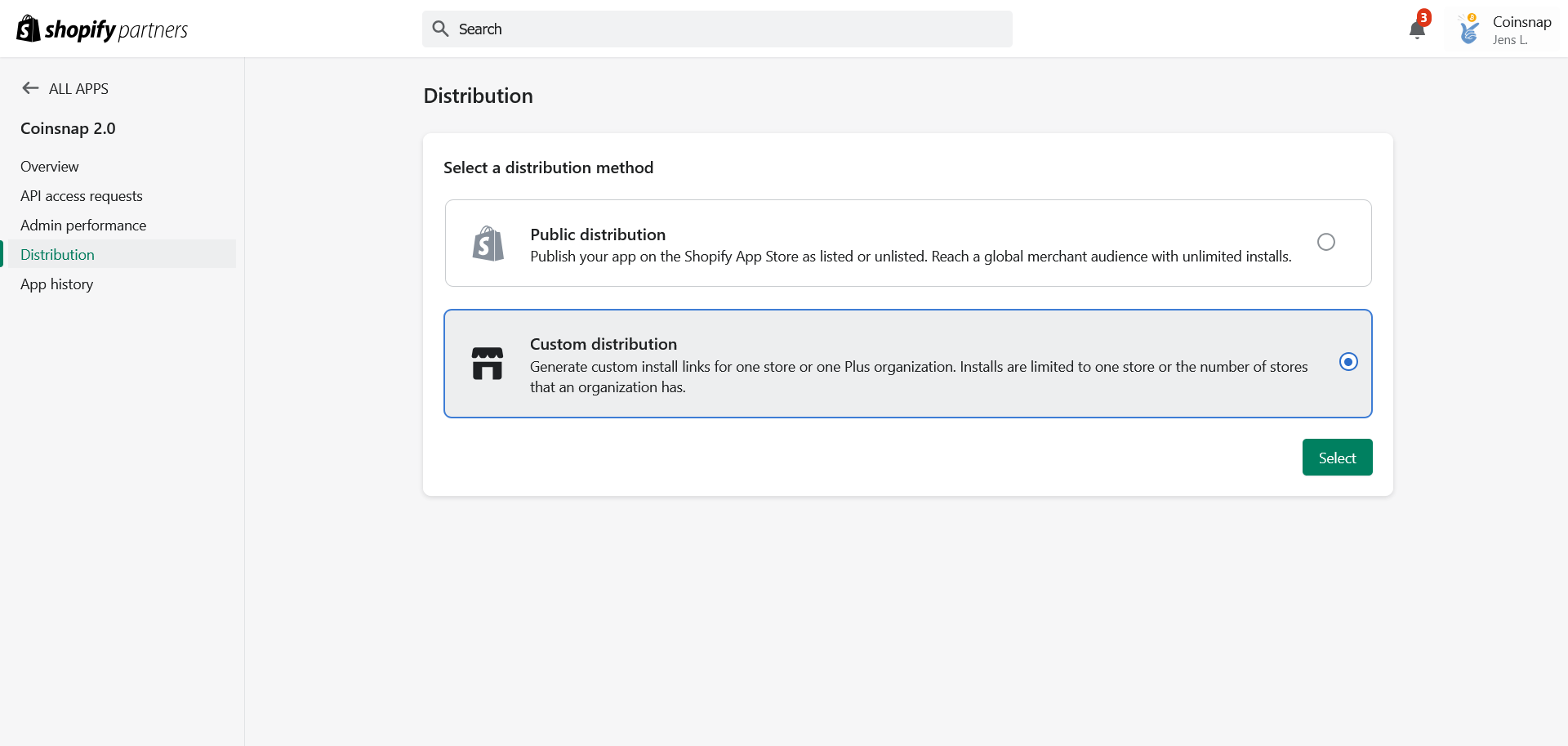The image size is (1568, 746).
Task: Click the storefront icon for Custom distribution
Action: point(488,364)
